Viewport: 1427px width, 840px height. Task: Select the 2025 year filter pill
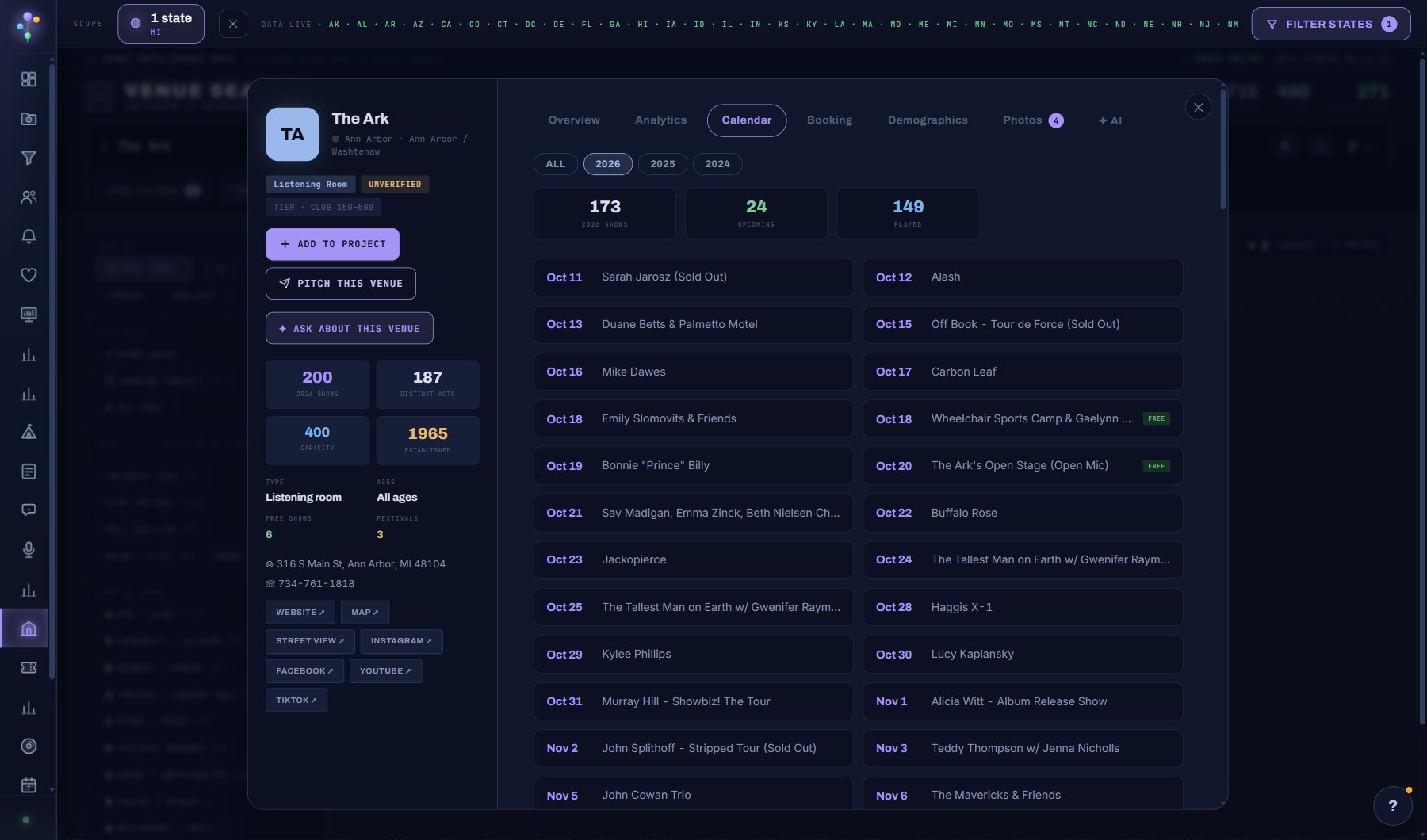[x=663, y=164]
